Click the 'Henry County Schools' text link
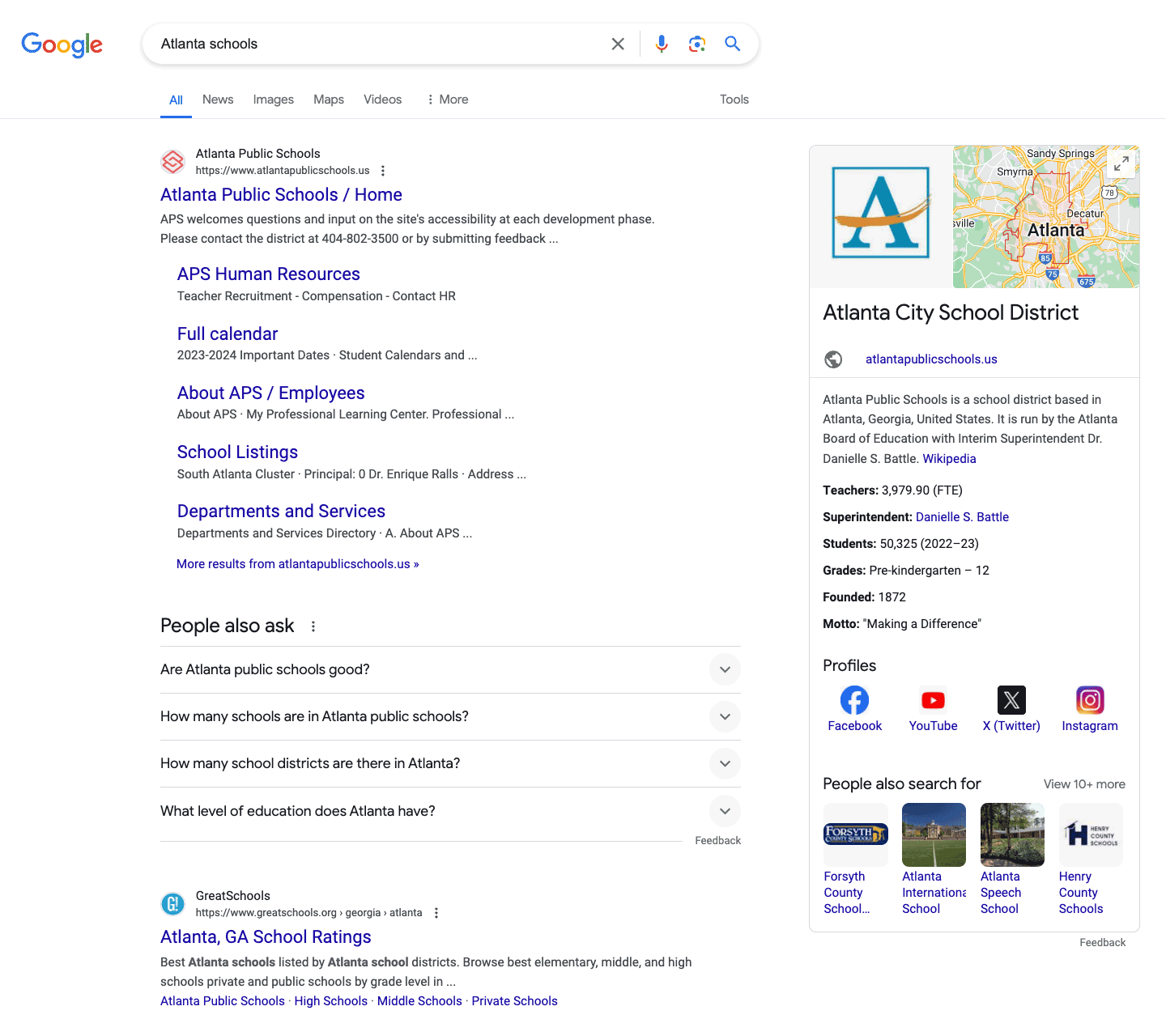 (x=1081, y=893)
